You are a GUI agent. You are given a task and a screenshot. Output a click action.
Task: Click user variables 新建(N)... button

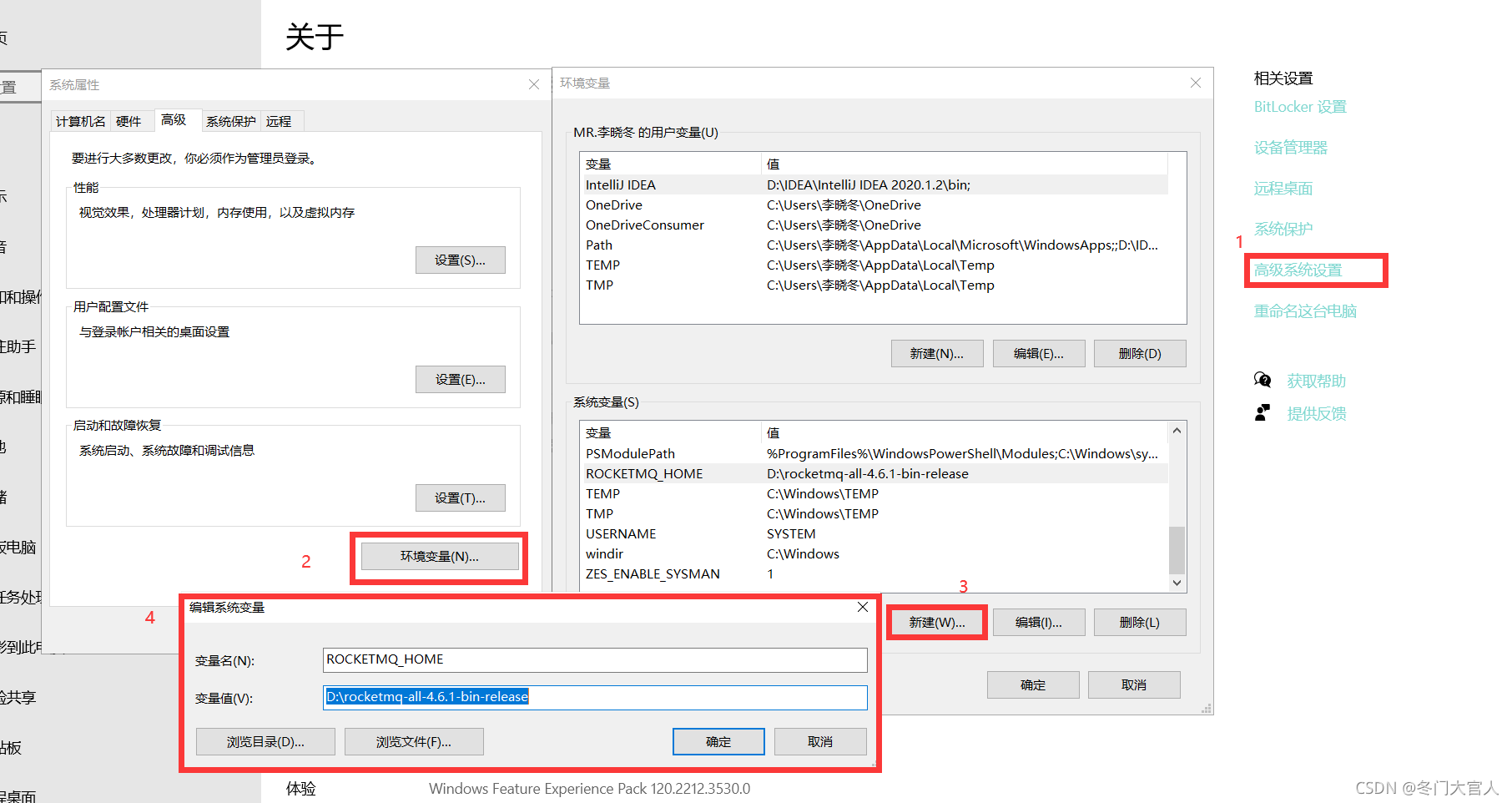937,354
